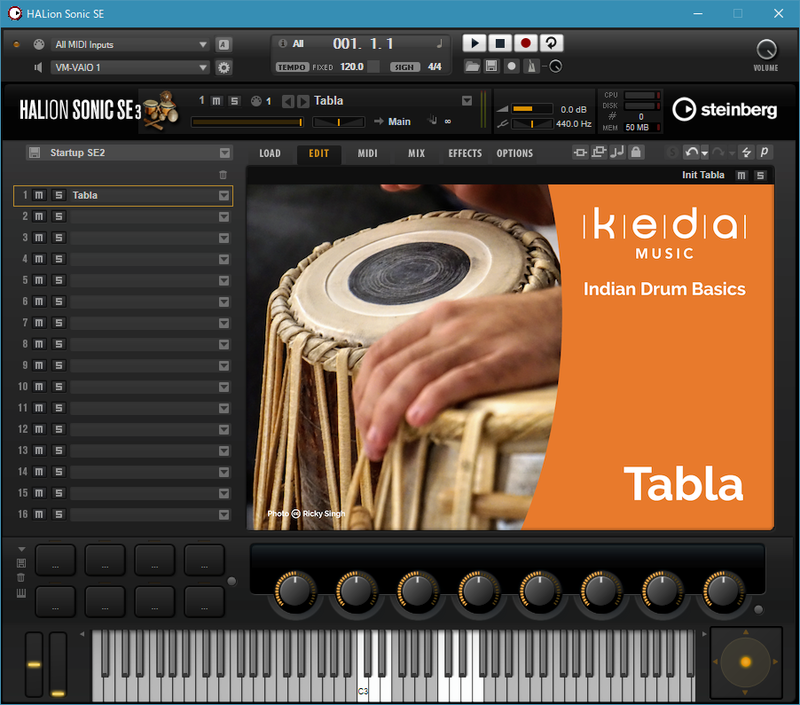The width and height of the screenshot is (800, 705).
Task: Click the TEMPO button
Action: (x=292, y=67)
